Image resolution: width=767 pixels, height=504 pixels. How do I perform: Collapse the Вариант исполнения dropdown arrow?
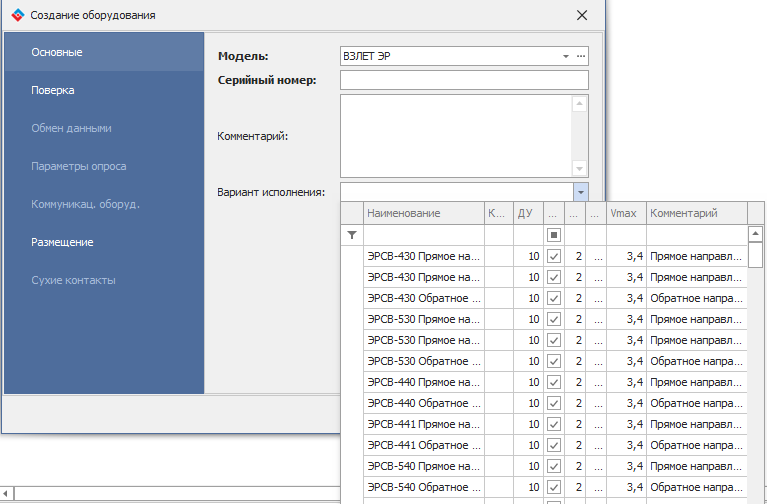tap(581, 192)
